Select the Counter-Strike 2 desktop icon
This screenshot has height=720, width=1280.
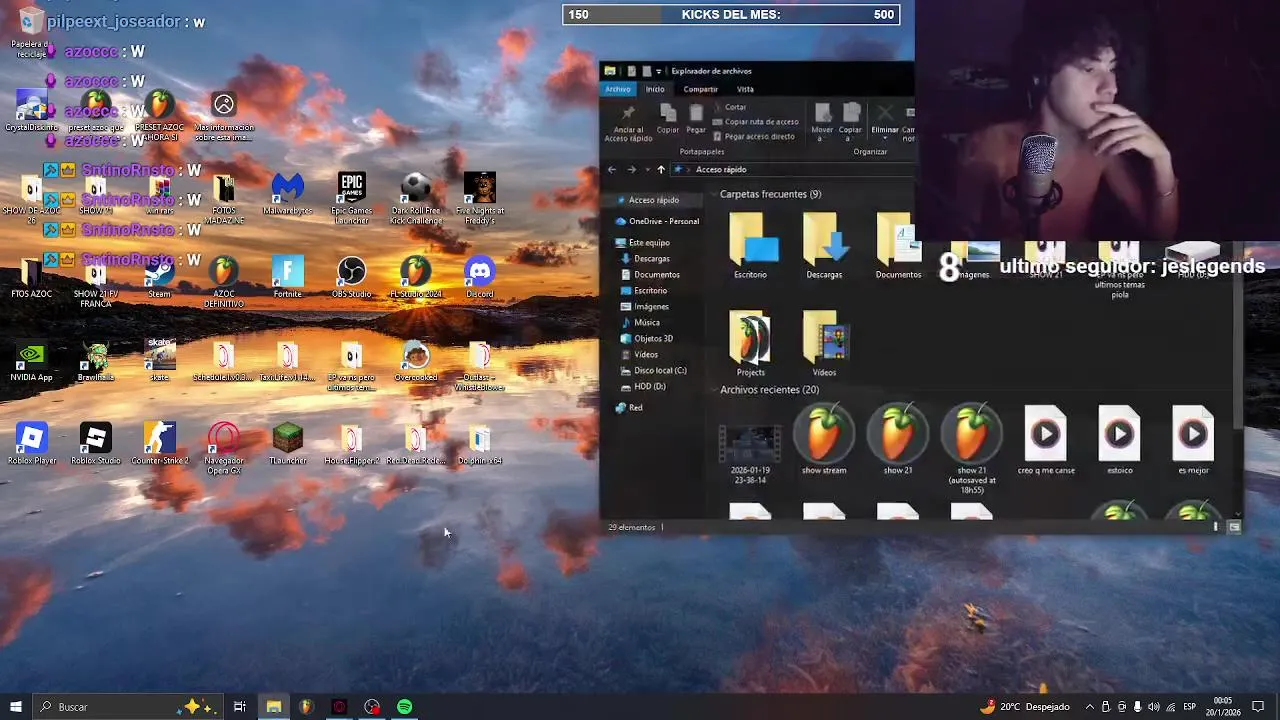point(159,444)
